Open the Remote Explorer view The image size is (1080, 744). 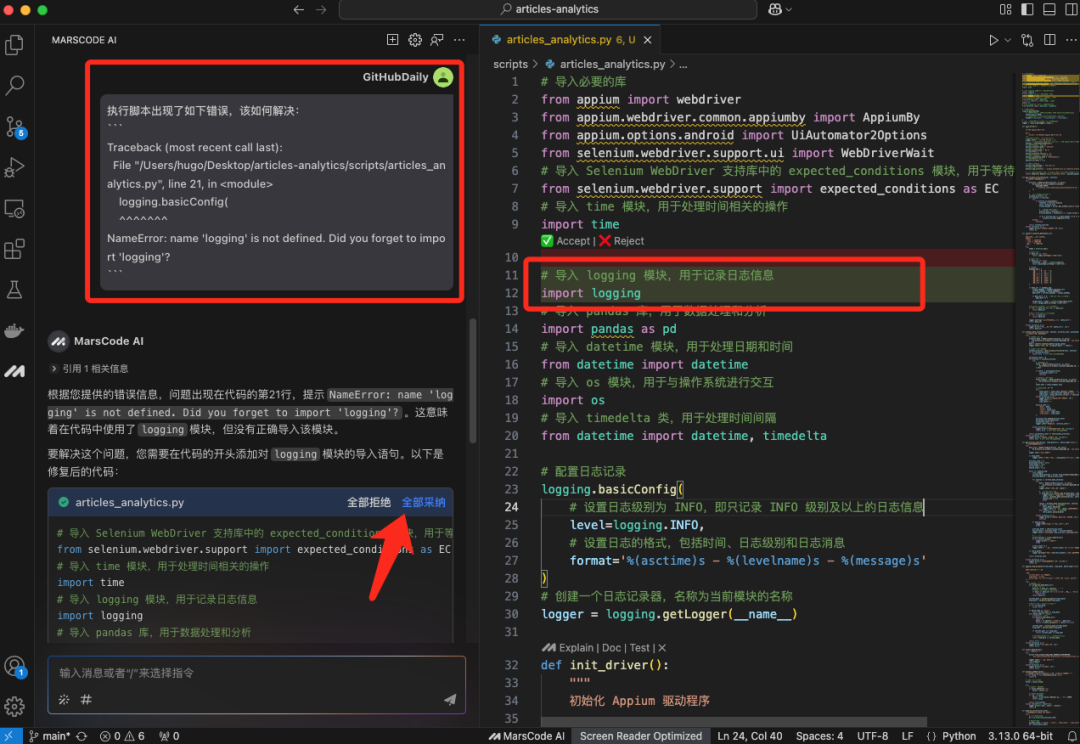point(14,209)
